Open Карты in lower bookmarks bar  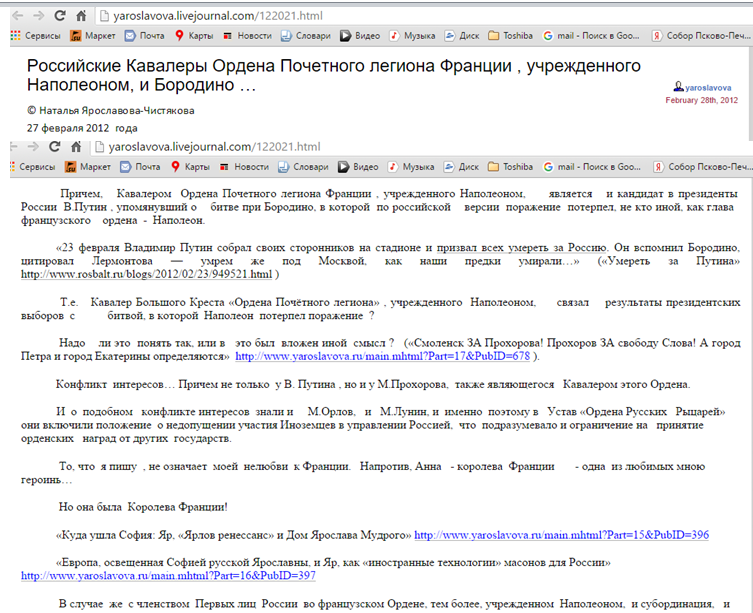point(191,167)
